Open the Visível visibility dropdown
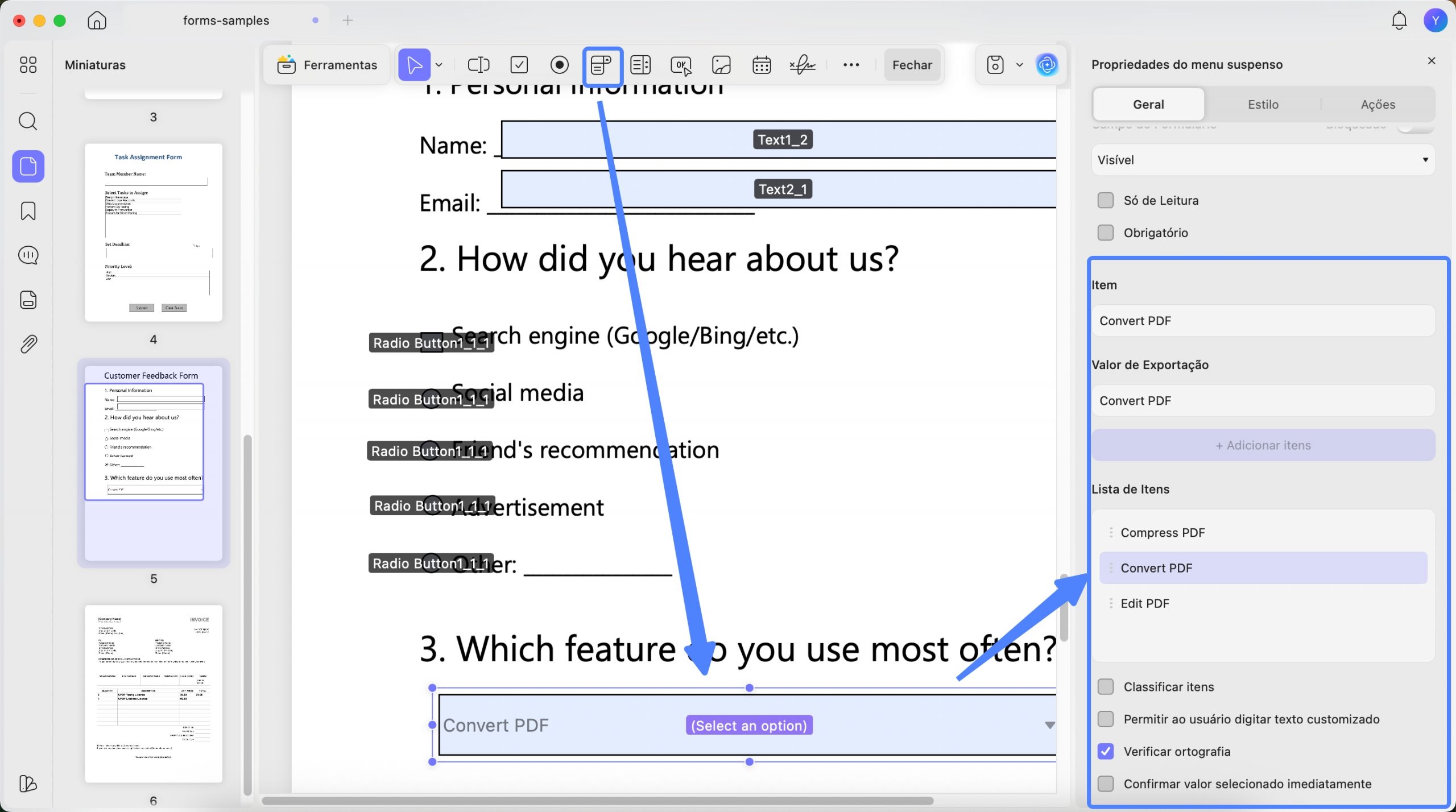The image size is (1456, 812). (x=1263, y=160)
